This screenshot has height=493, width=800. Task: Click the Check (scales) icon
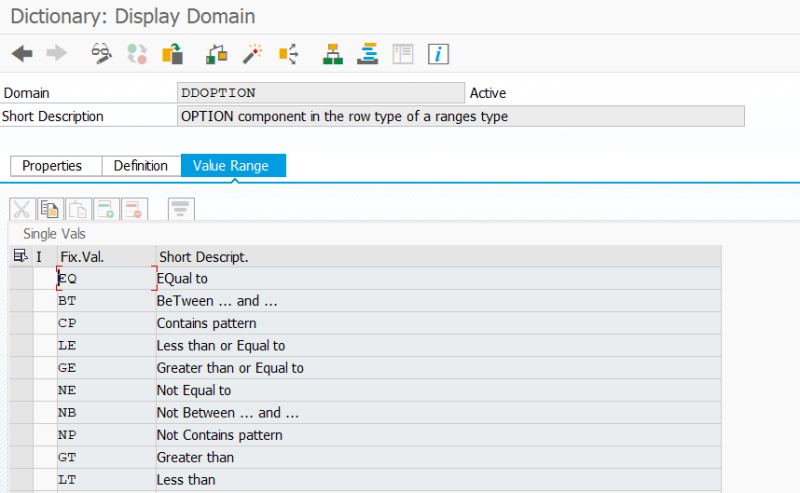click(x=216, y=54)
